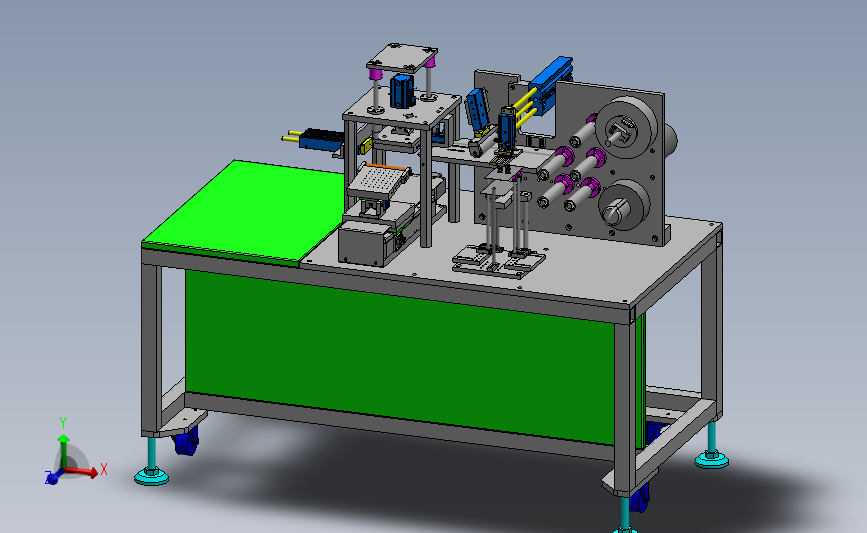Select the front-left cyan leveling foot

point(152,462)
